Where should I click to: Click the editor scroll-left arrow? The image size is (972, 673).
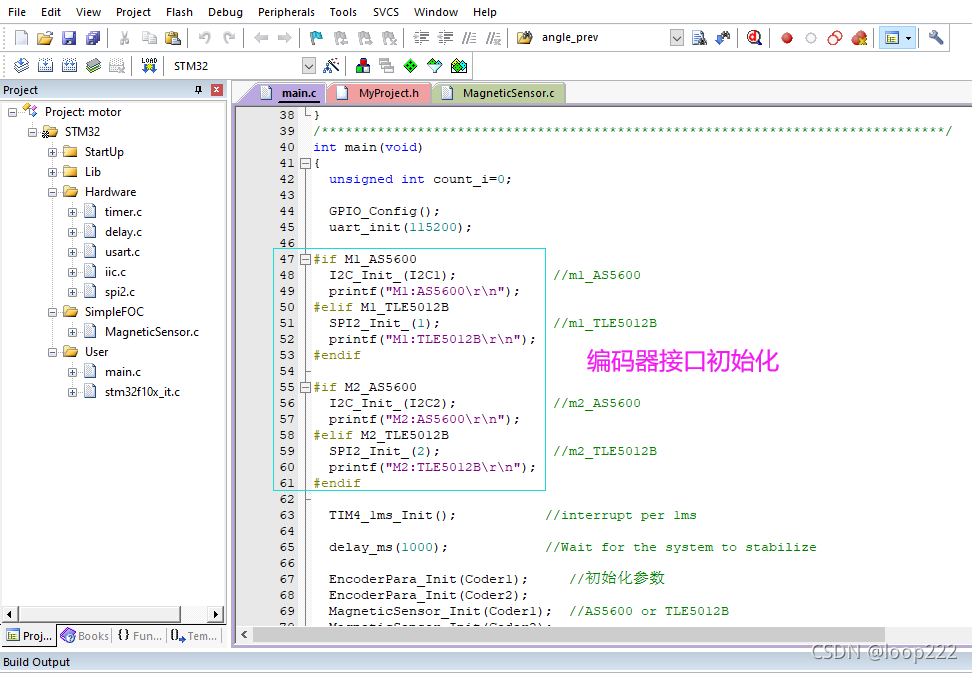tap(244, 635)
